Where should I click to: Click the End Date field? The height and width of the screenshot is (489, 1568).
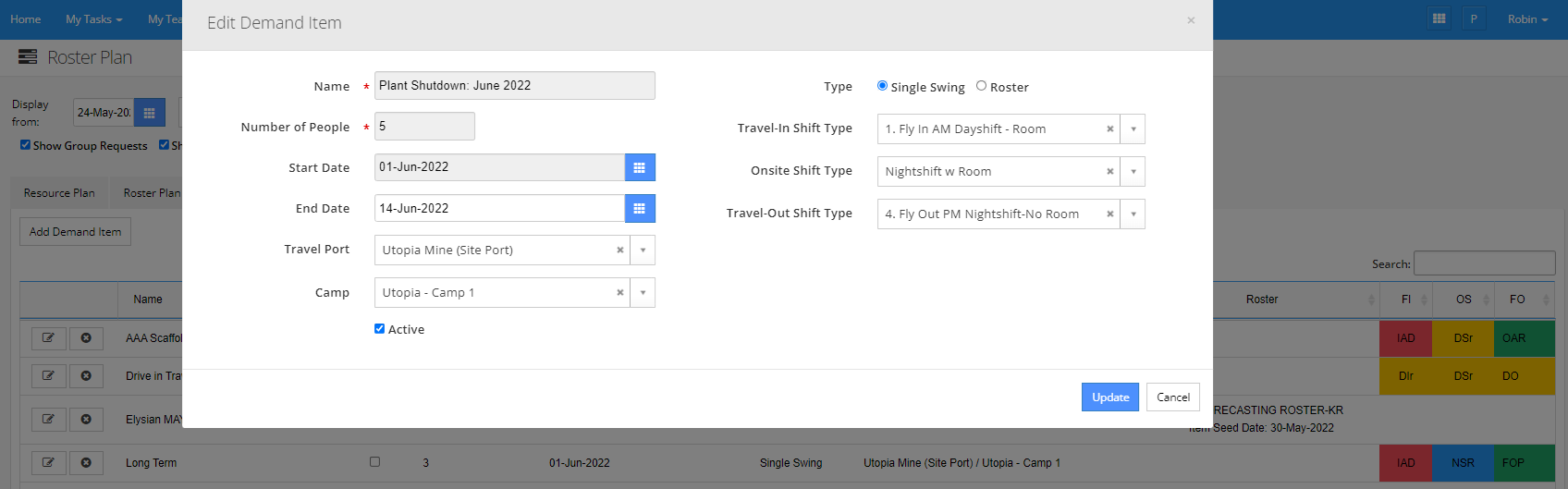tap(499, 209)
